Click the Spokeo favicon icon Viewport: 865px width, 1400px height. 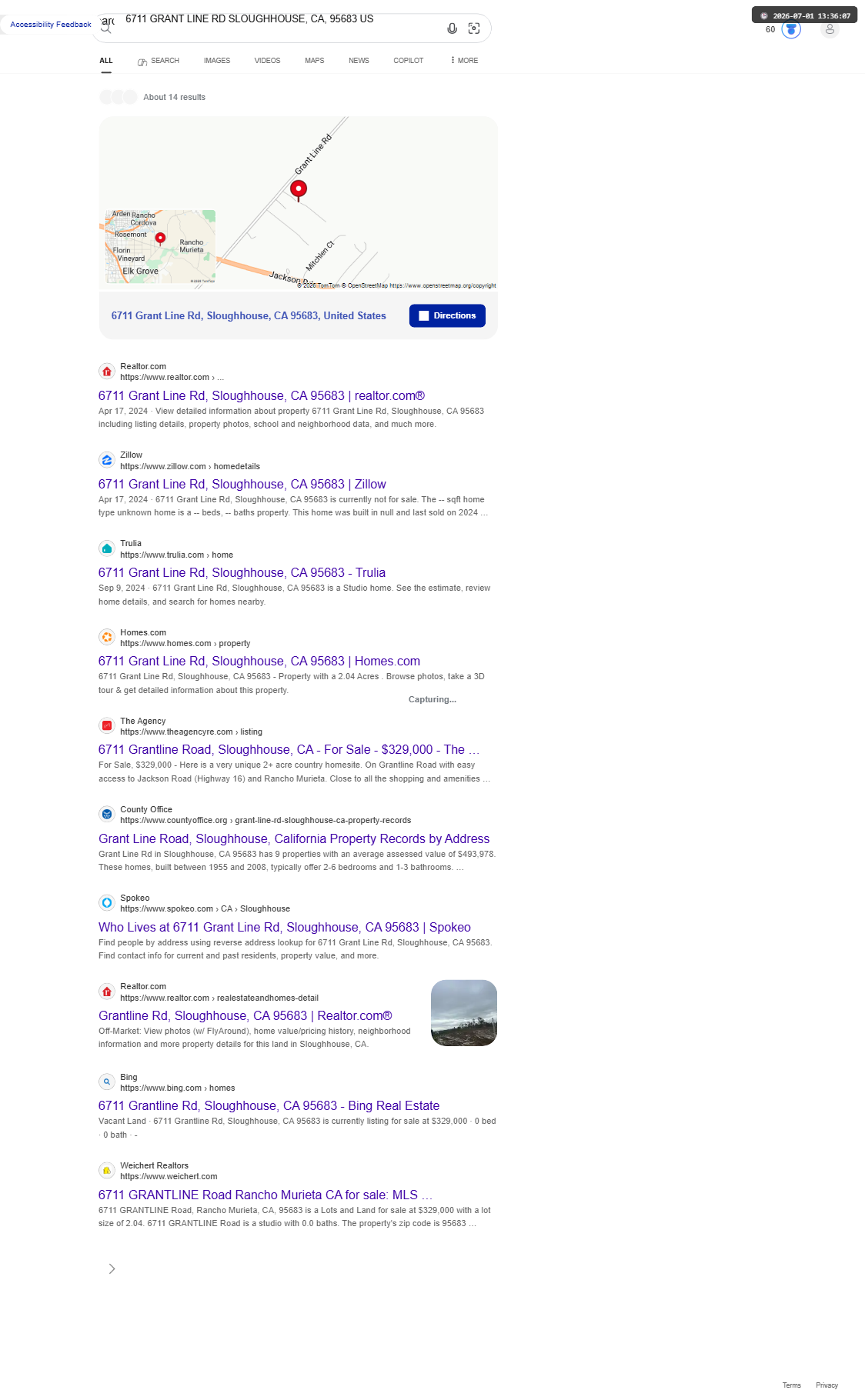[x=107, y=902]
